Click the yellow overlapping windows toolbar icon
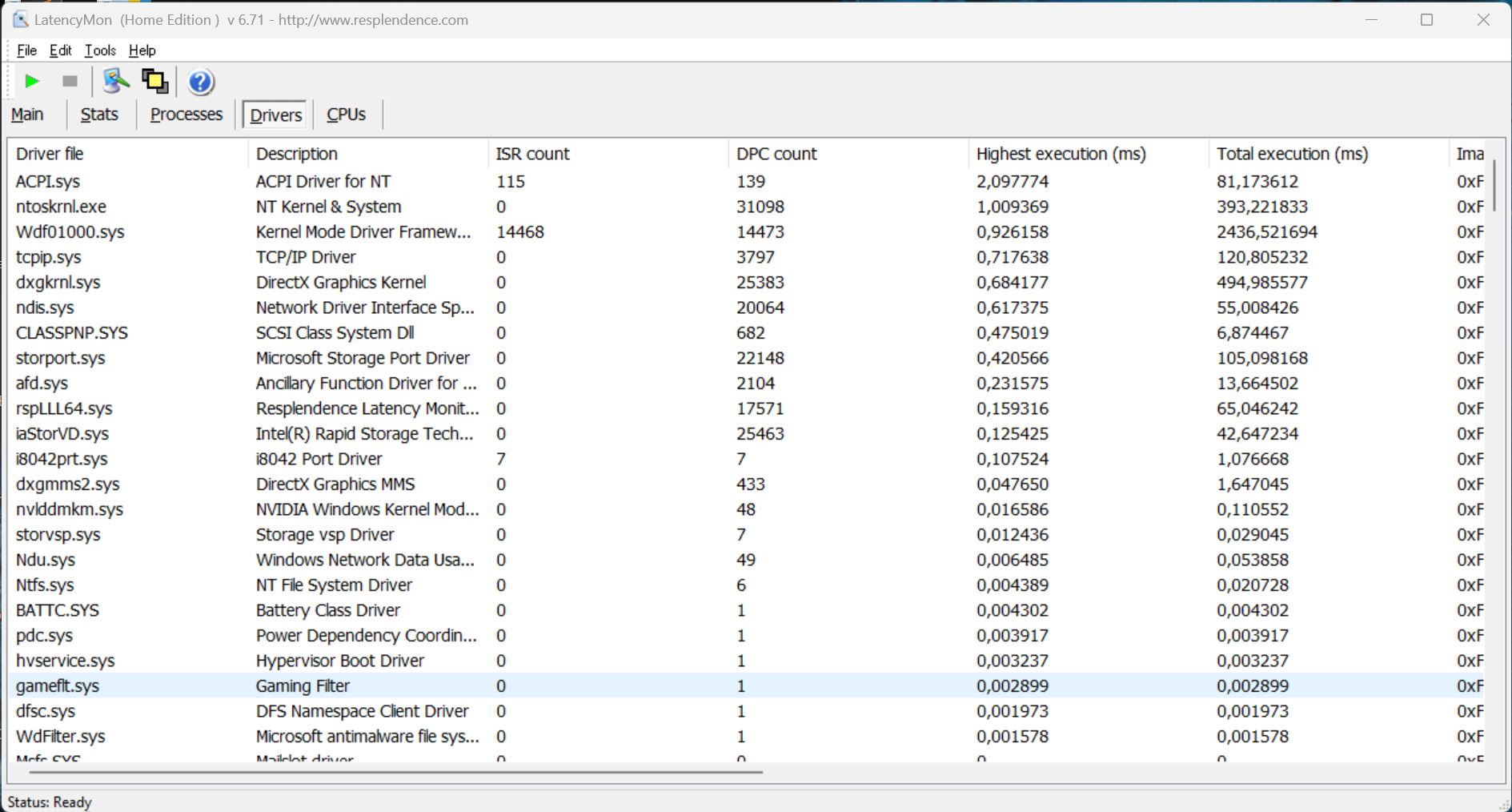This screenshot has height=812, width=1512. (x=154, y=81)
